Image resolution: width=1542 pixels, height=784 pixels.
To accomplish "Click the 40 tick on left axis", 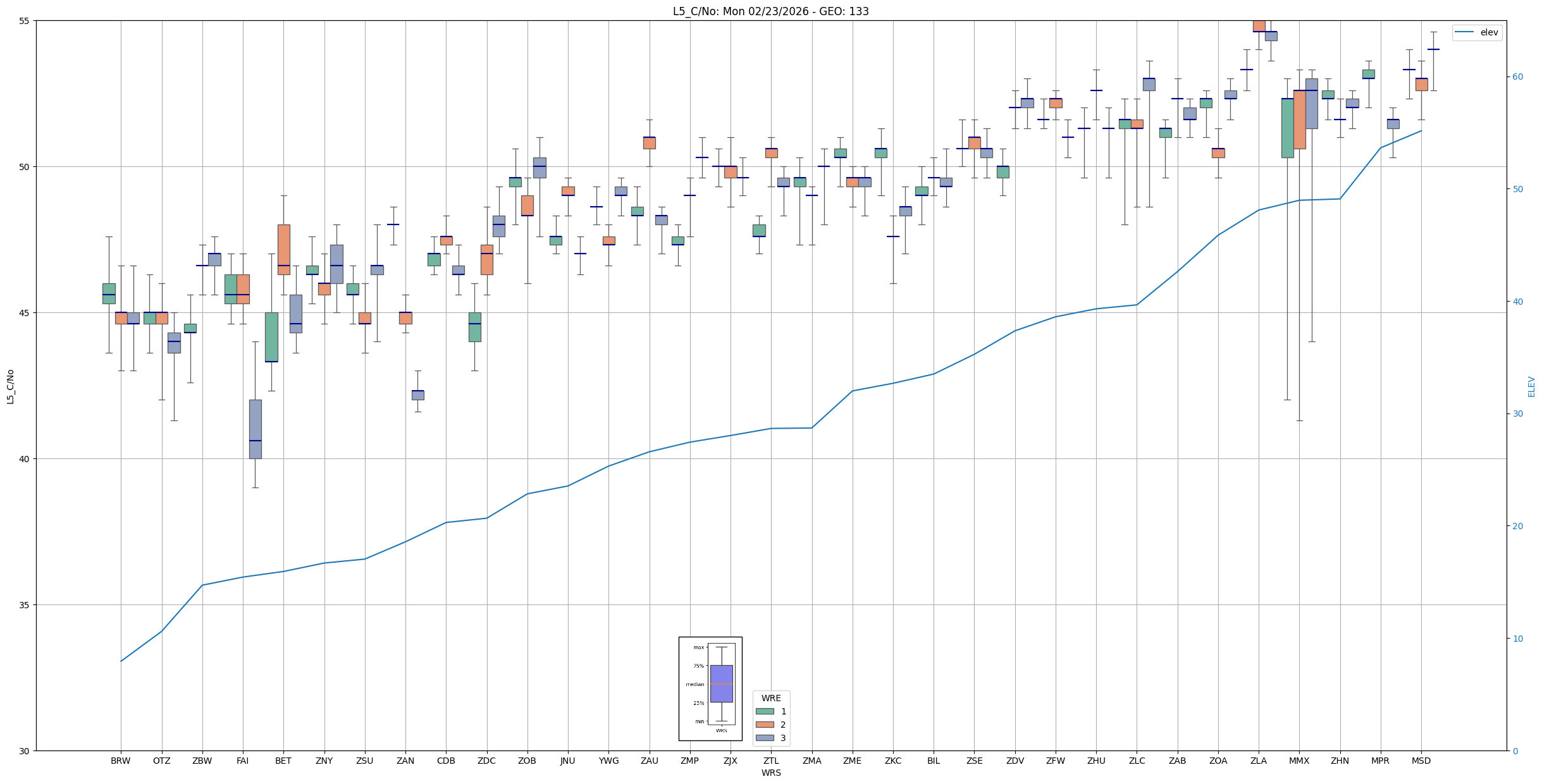I will tap(25, 459).
